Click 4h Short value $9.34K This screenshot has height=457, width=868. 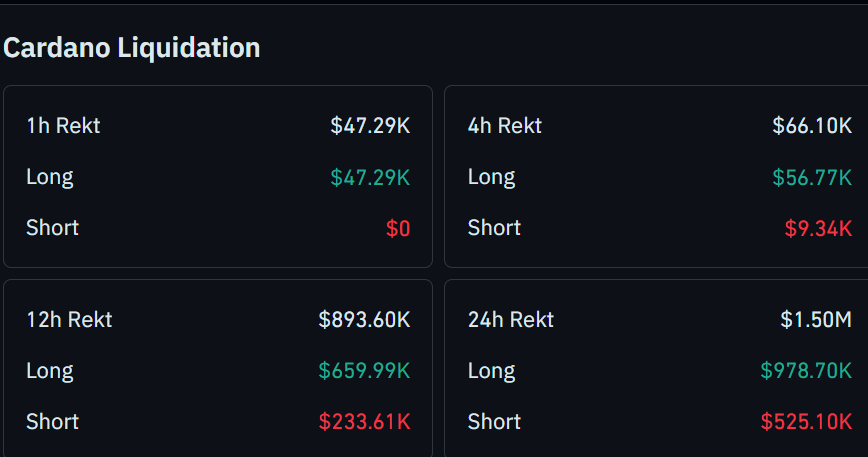[x=817, y=228]
